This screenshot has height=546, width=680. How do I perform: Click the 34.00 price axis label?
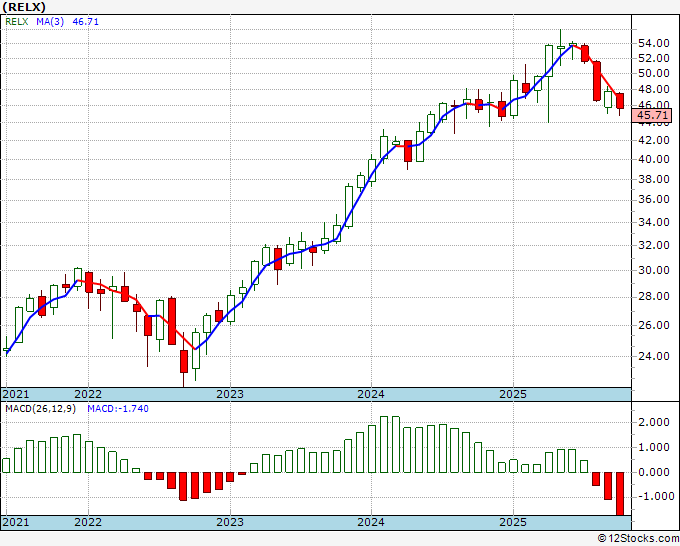click(x=654, y=222)
